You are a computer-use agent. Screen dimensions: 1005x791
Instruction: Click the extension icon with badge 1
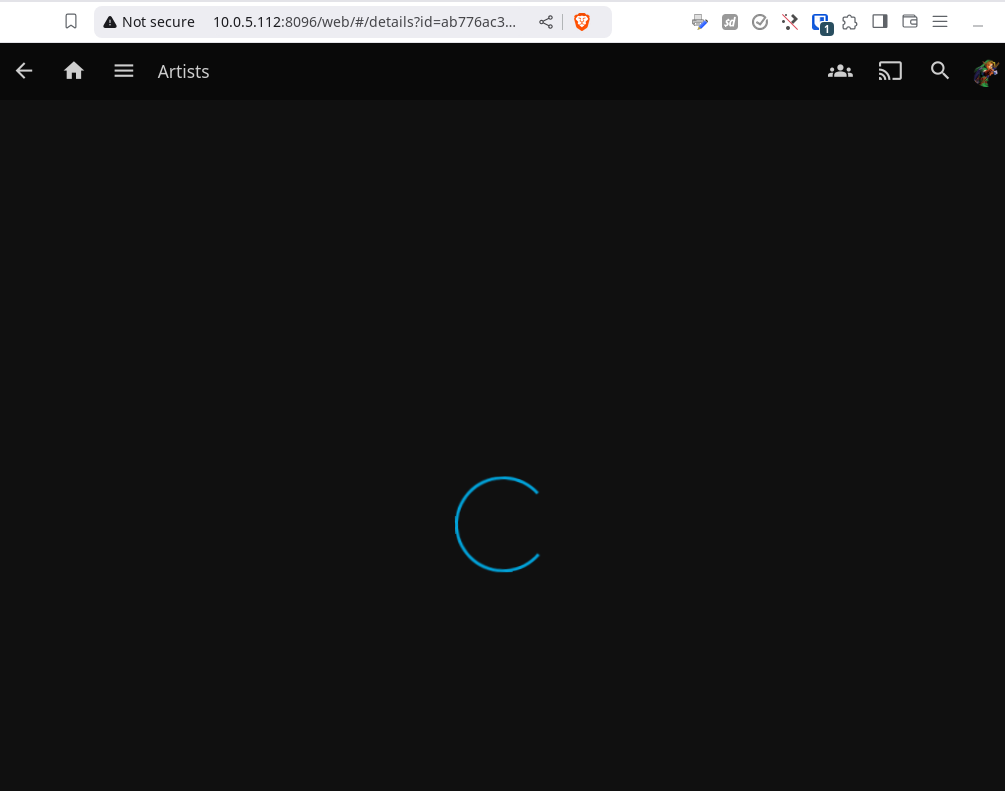pos(820,23)
